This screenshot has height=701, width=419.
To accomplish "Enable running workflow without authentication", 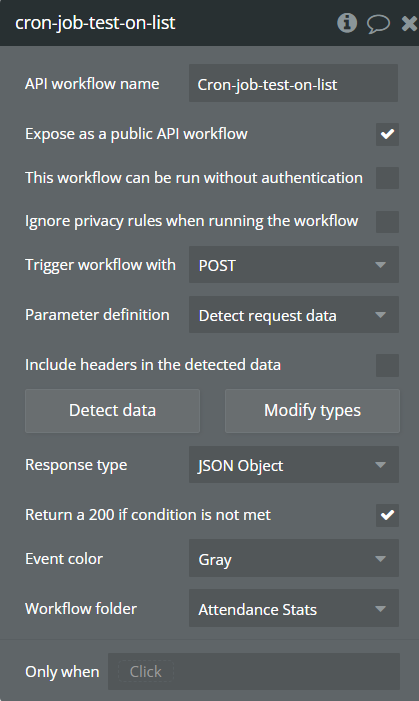I will coord(387,178).
